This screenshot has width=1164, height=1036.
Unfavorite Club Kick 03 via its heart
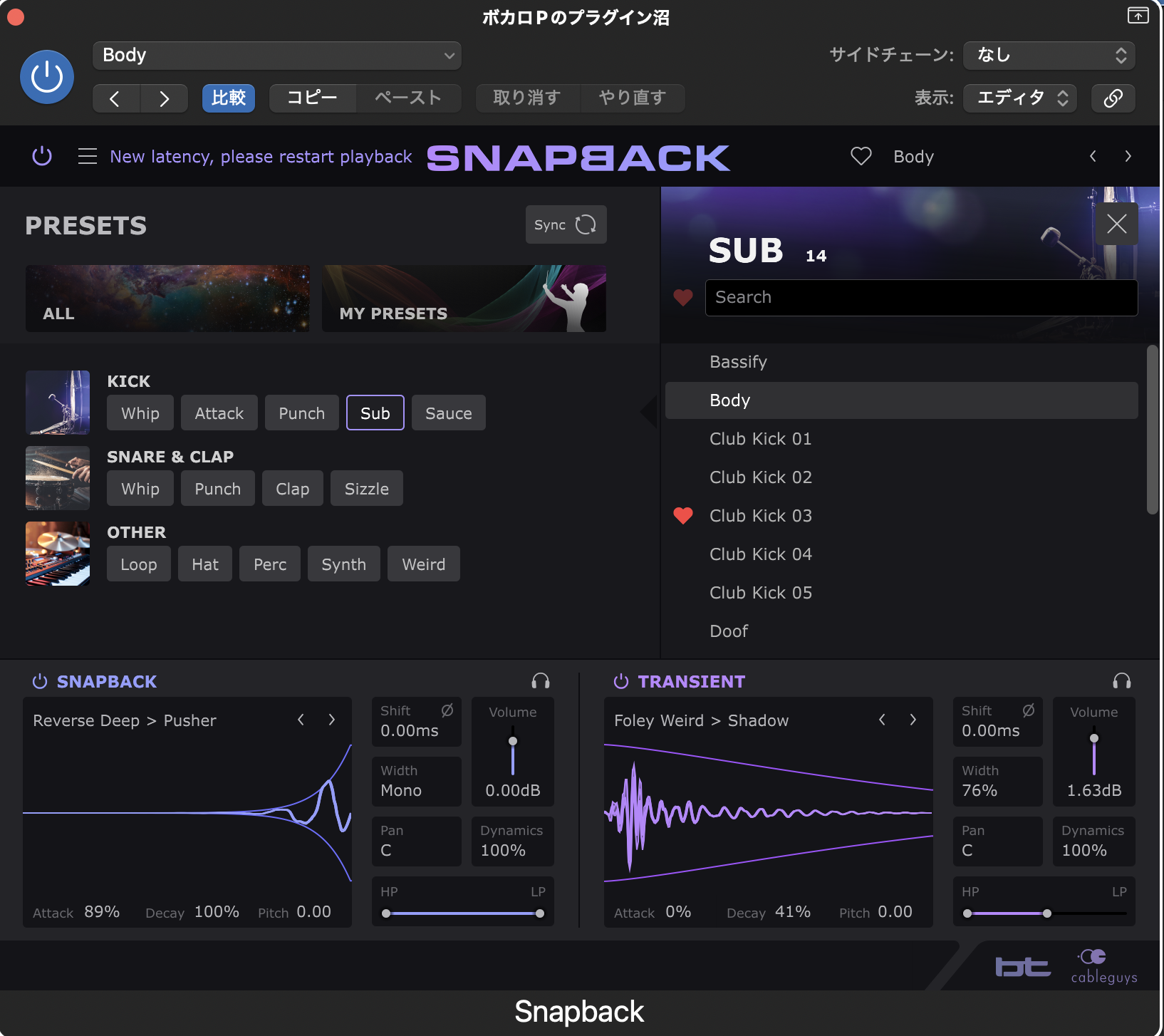(x=683, y=516)
